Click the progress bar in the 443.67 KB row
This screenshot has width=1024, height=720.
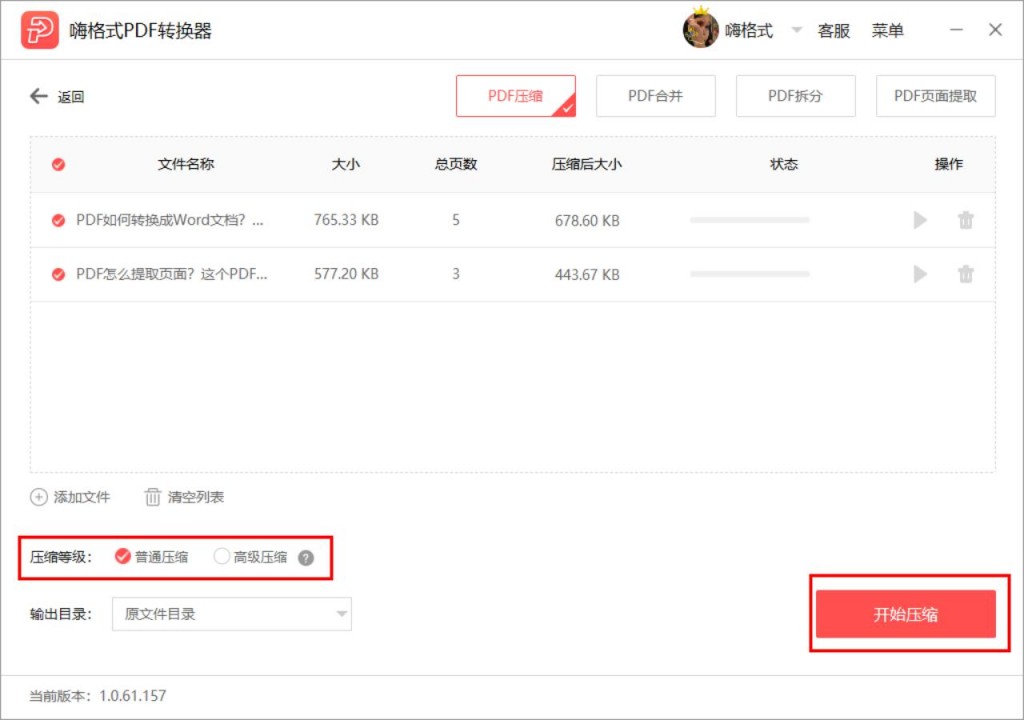pos(750,274)
